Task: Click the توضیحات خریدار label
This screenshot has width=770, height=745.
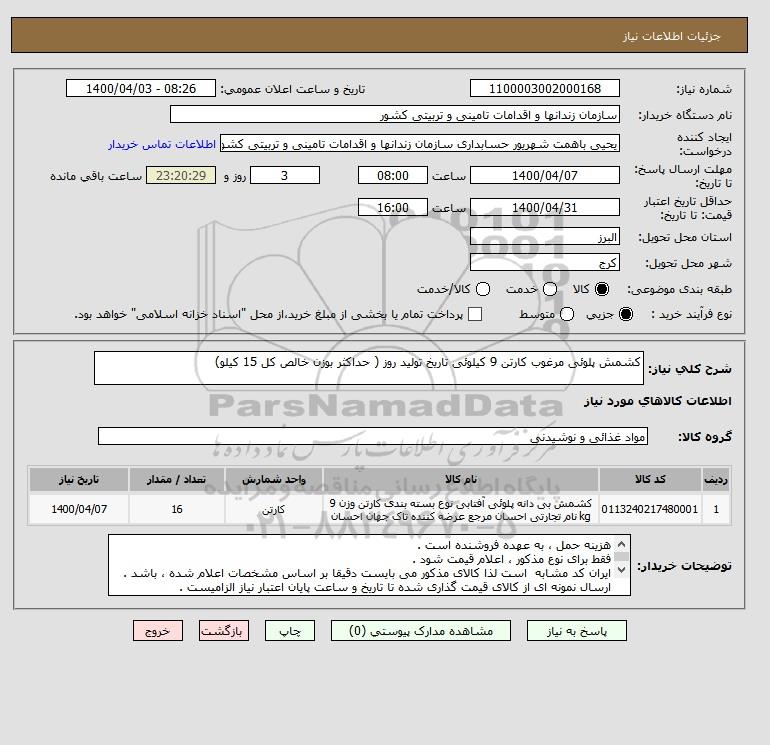Action: coord(685,566)
